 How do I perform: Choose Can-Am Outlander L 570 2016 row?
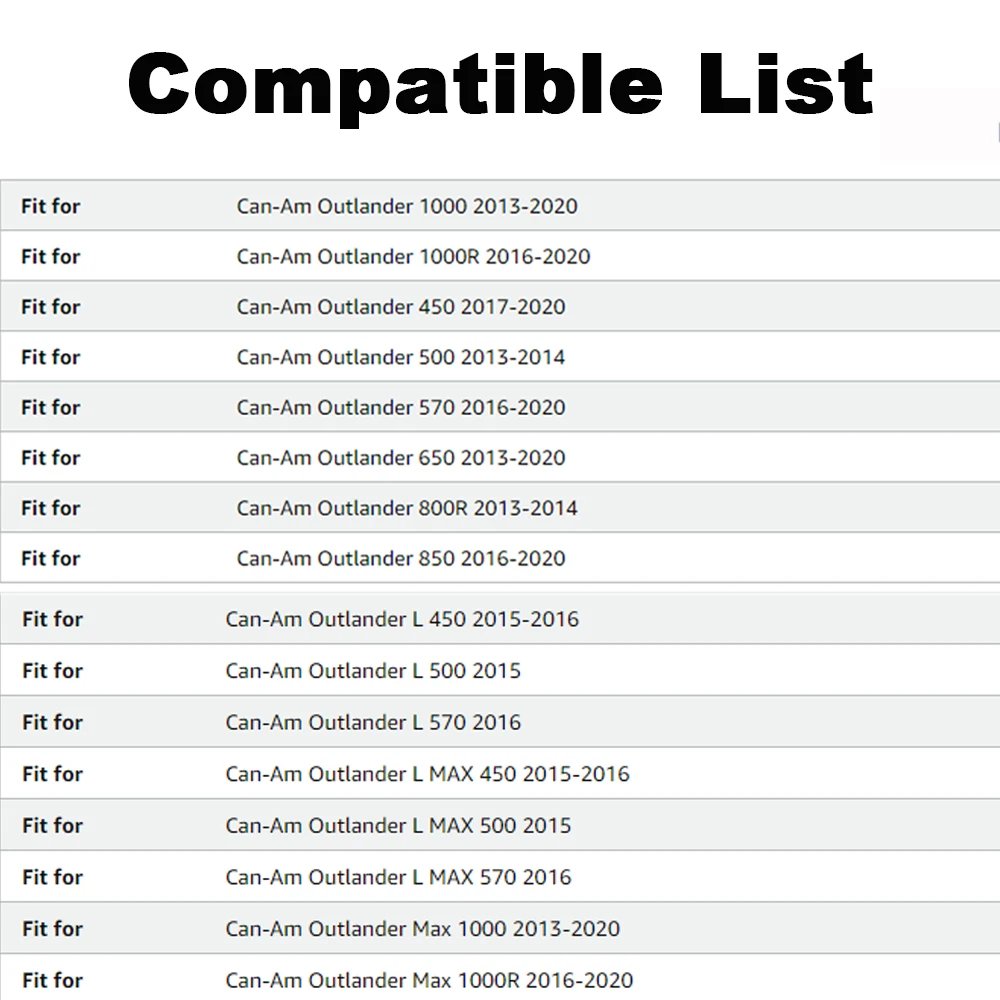pos(373,722)
